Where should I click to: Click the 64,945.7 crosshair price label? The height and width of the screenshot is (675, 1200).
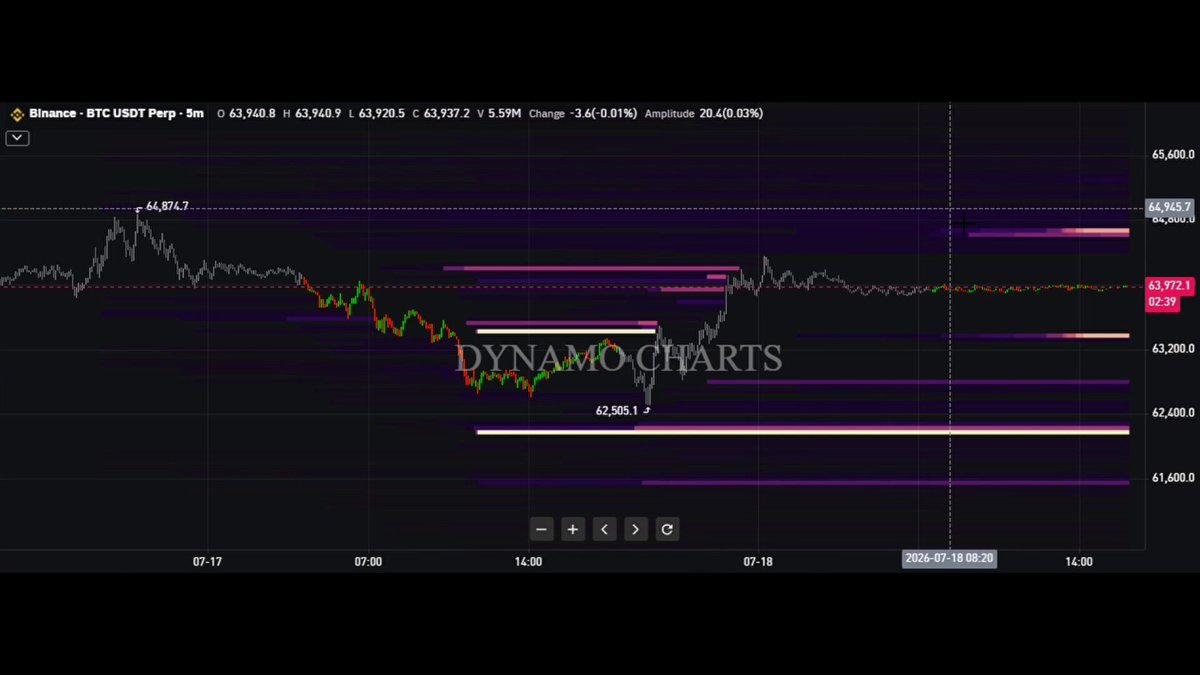pyautogui.click(x=1170, y=208)
